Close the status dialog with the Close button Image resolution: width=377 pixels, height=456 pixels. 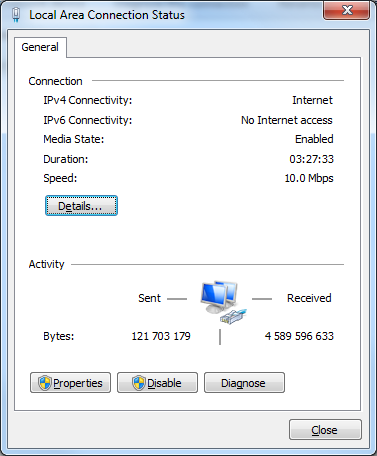[325, 430]
